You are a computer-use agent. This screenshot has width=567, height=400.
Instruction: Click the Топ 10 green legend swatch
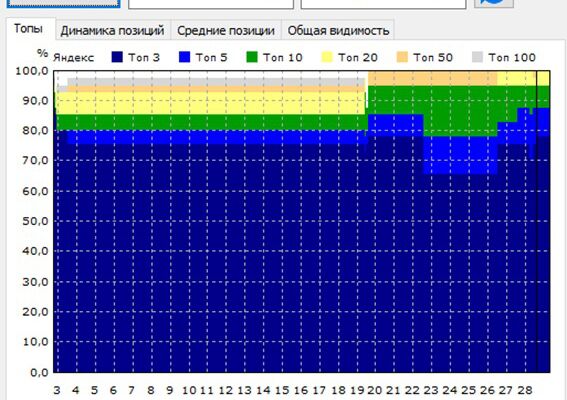pos(252,57)
